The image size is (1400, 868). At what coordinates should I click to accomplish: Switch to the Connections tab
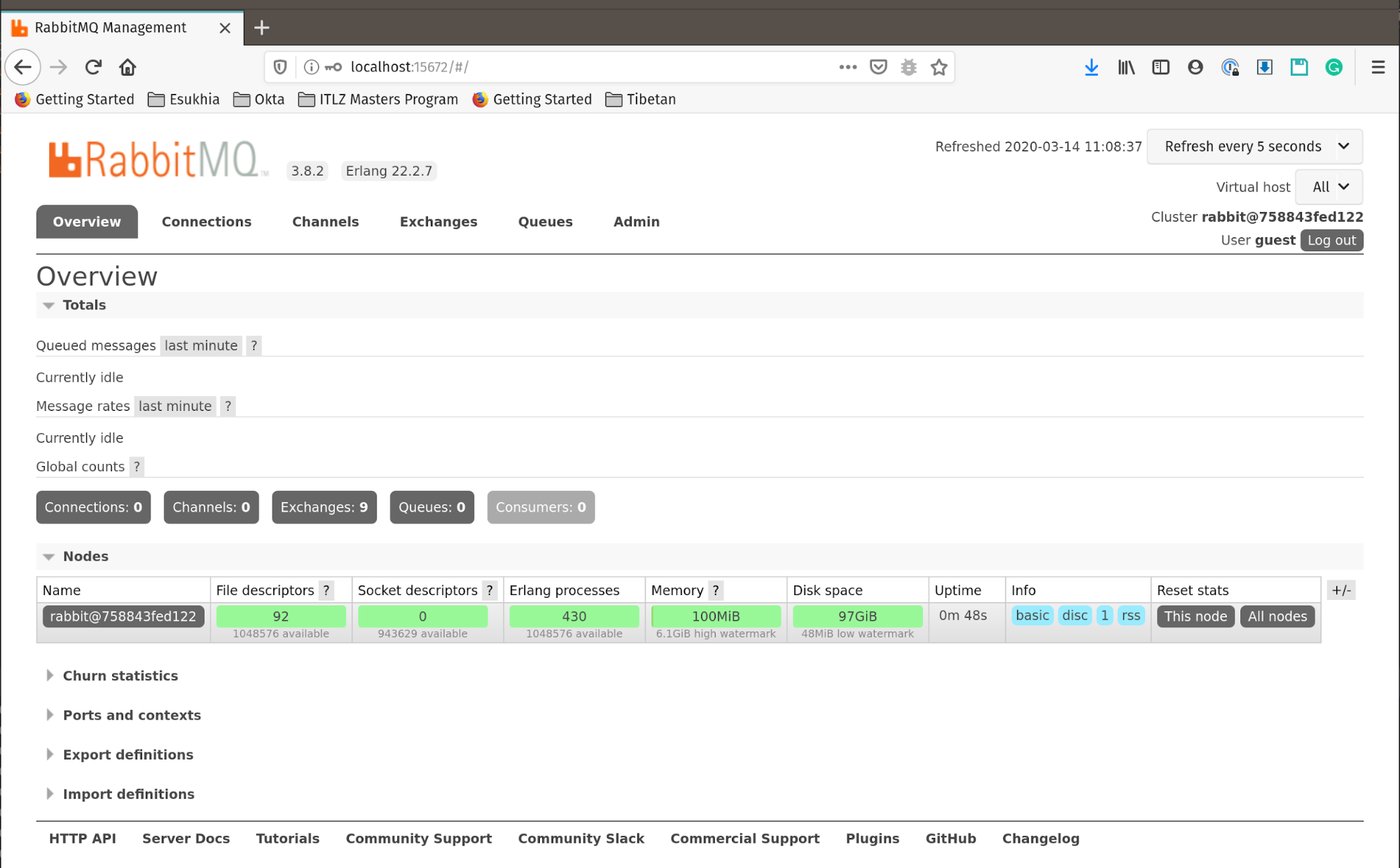coord(206,222)
